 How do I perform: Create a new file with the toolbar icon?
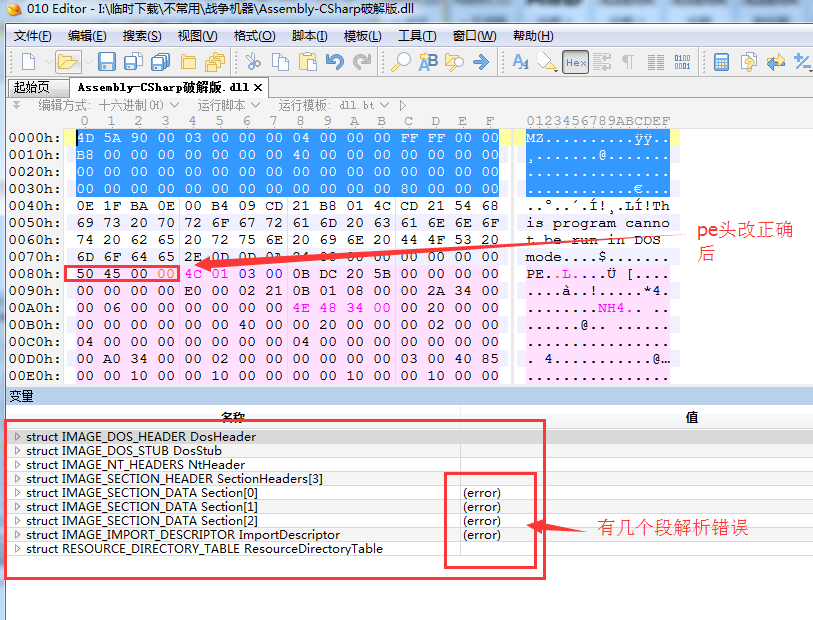pyautogui.click(x=29, y=62)
